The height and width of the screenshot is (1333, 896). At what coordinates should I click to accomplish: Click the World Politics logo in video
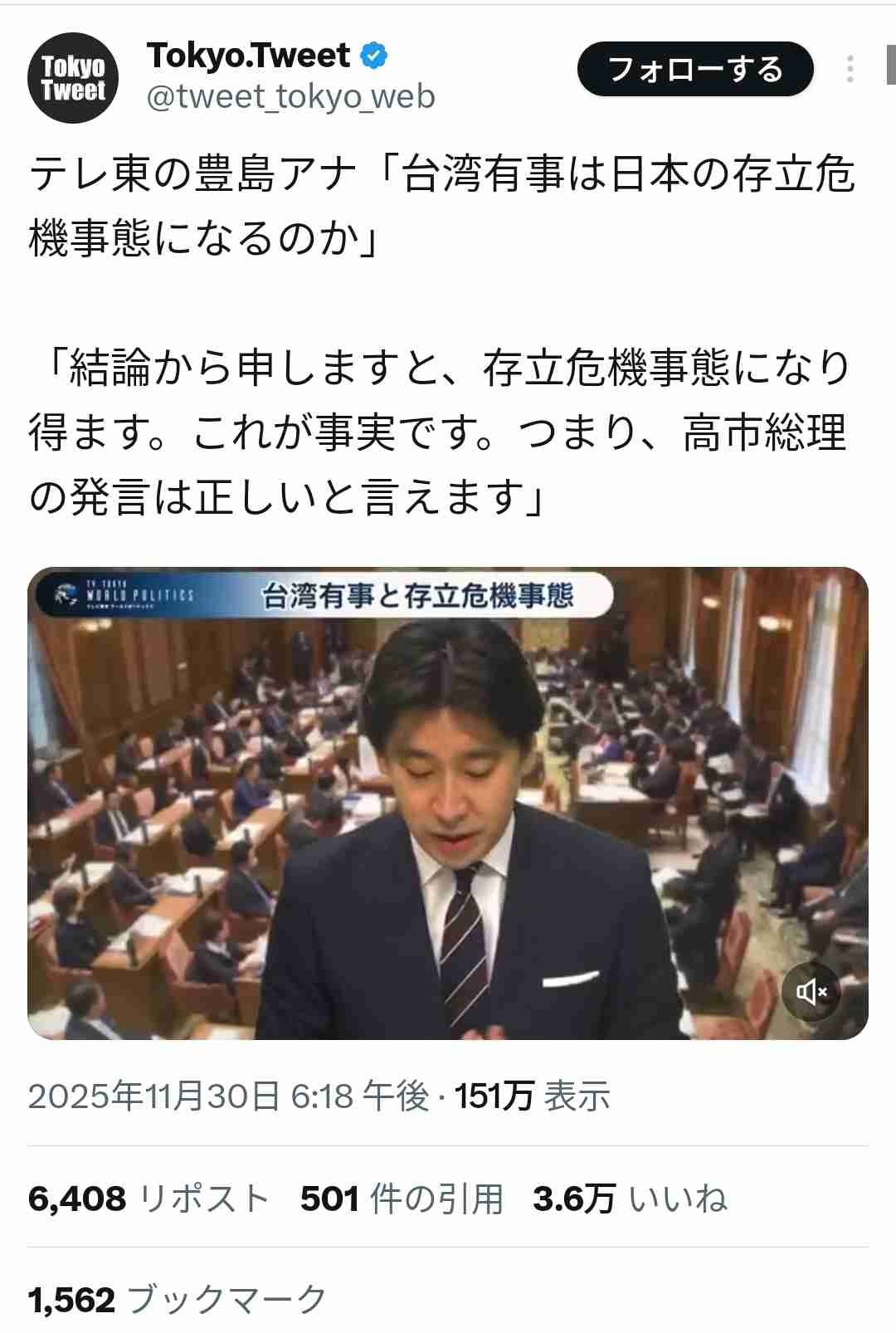point(123,594)
